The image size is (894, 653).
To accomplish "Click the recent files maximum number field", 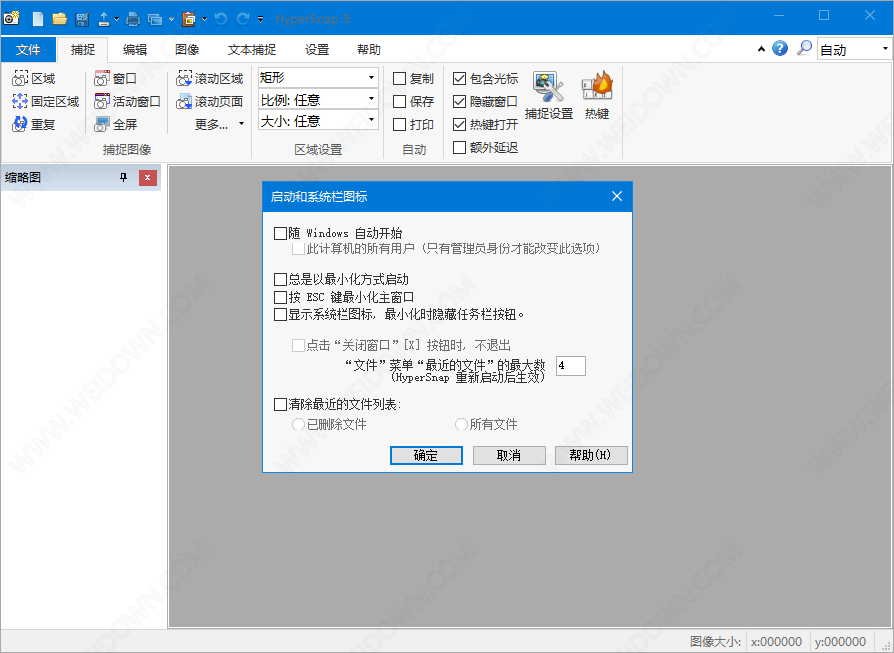I will coord(571,366).
